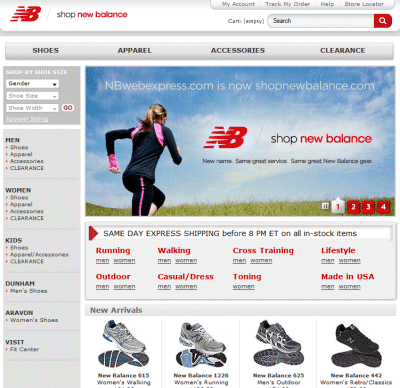Select men under Lifestyle
The height and width of the screenshot is (388, 400).
coord(328,261)
